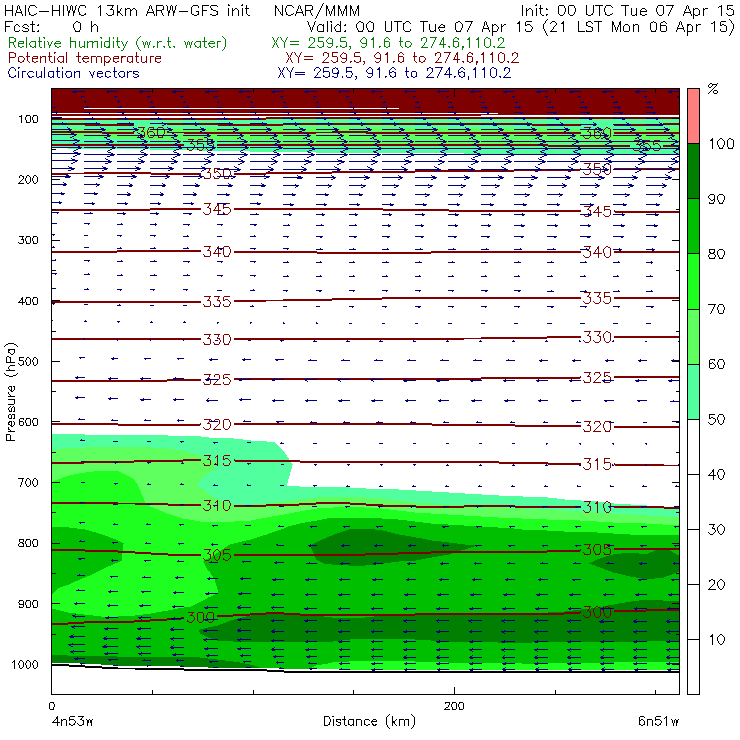Screen dimensions: 740x740
Task: Click the '300' pressure axis tick label
Action: 28,240
